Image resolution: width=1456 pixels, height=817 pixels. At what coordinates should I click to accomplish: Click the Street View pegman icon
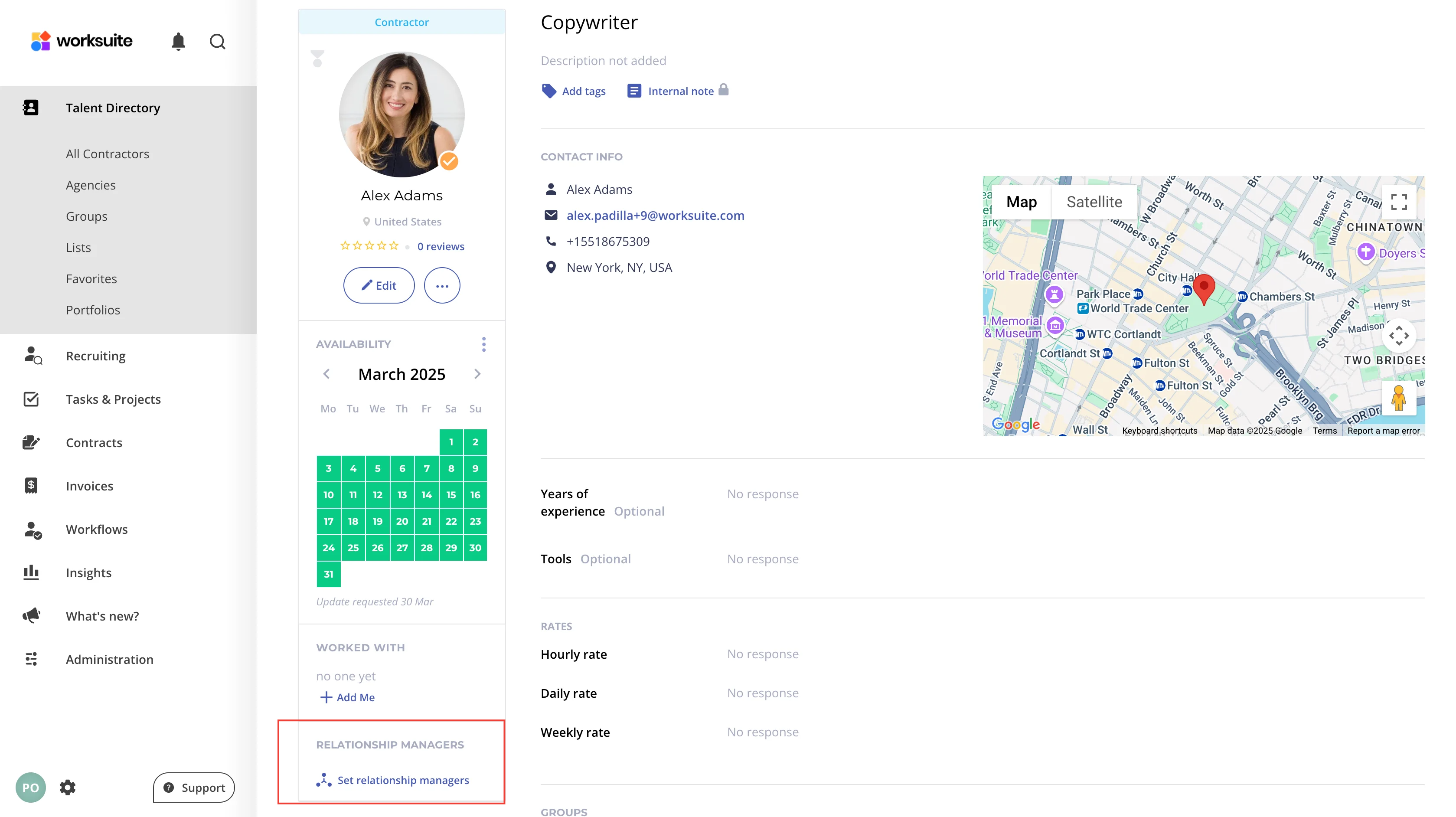(x=1398, y=398)
